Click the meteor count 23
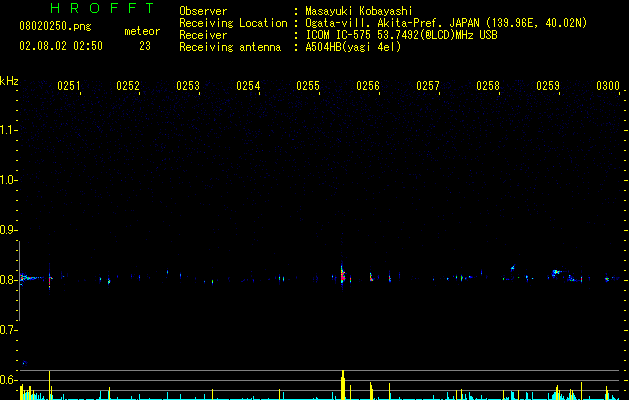Screen dimensions: 629x400 pos(145,46)
